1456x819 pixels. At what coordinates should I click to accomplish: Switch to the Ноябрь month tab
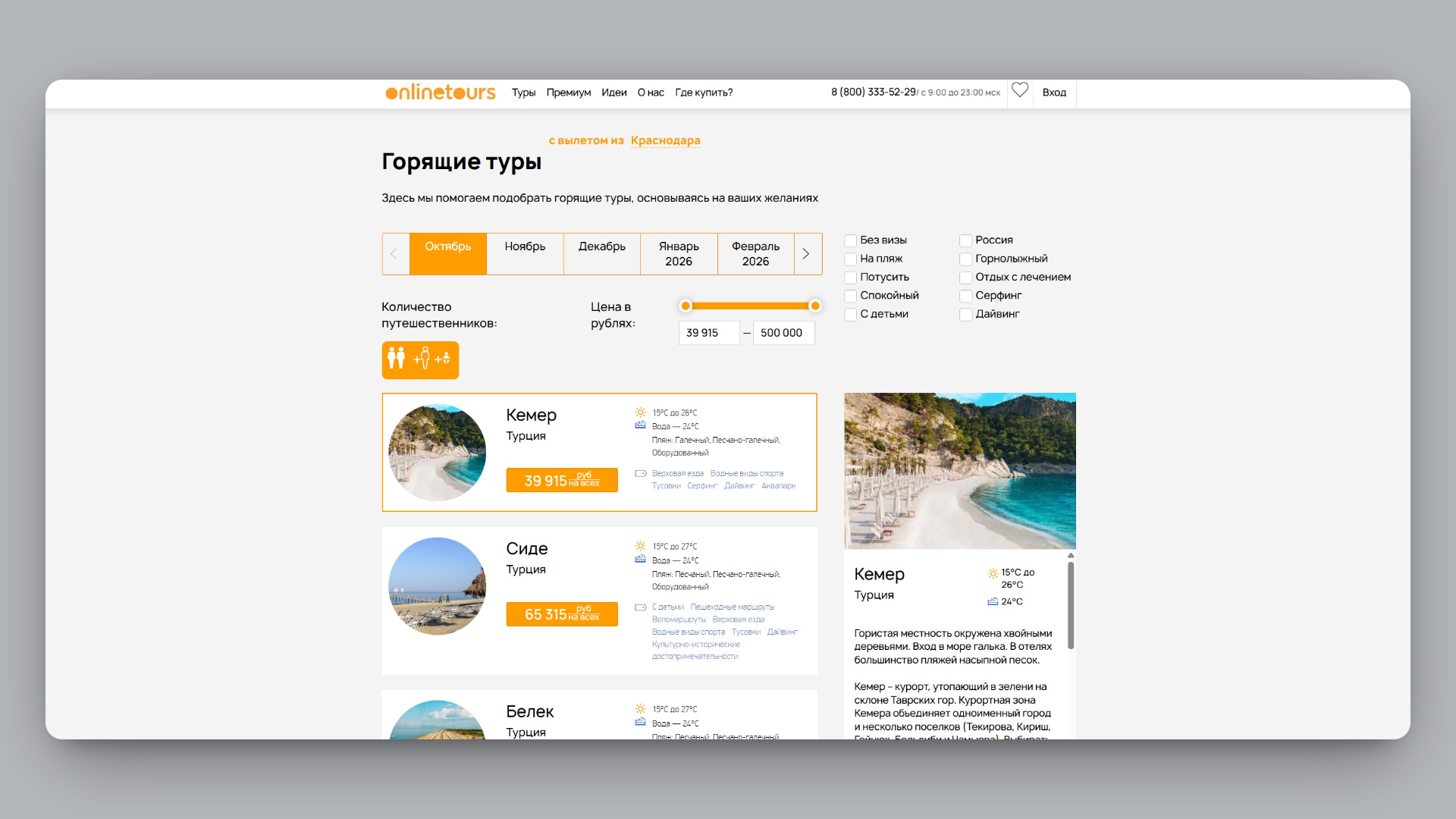524,246
